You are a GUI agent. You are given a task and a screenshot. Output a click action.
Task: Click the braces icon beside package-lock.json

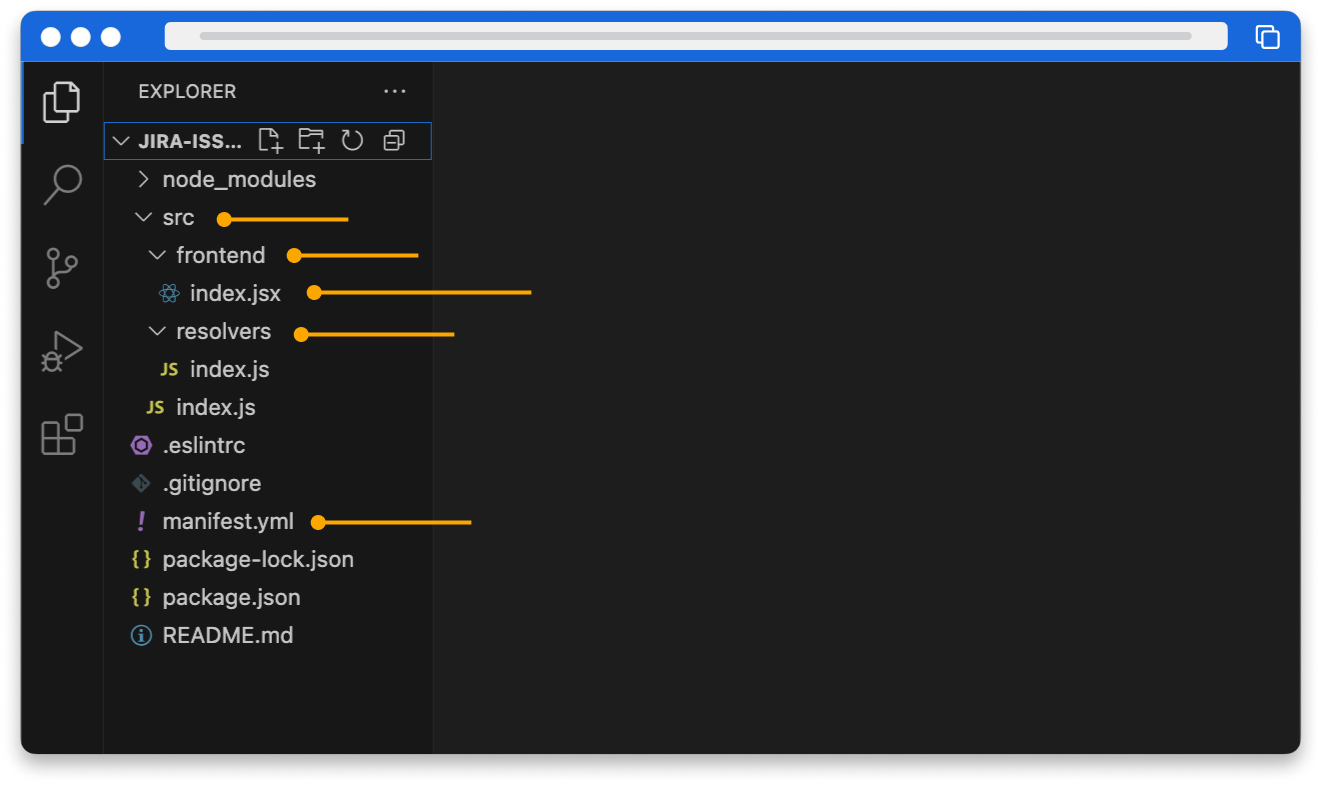pos(141,560)
